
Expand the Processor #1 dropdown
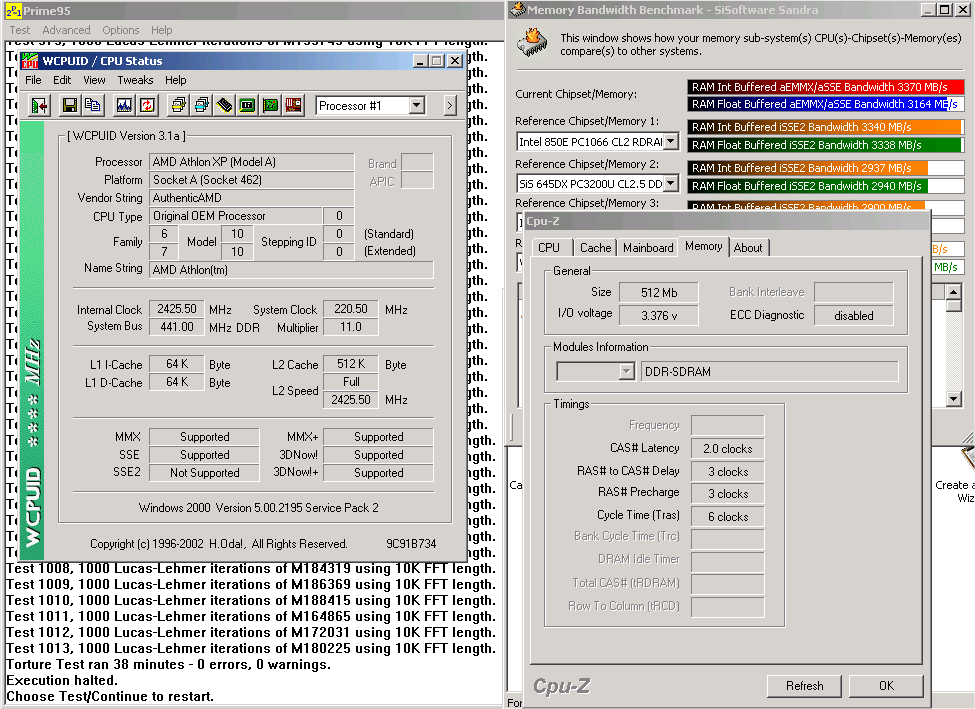417,105
